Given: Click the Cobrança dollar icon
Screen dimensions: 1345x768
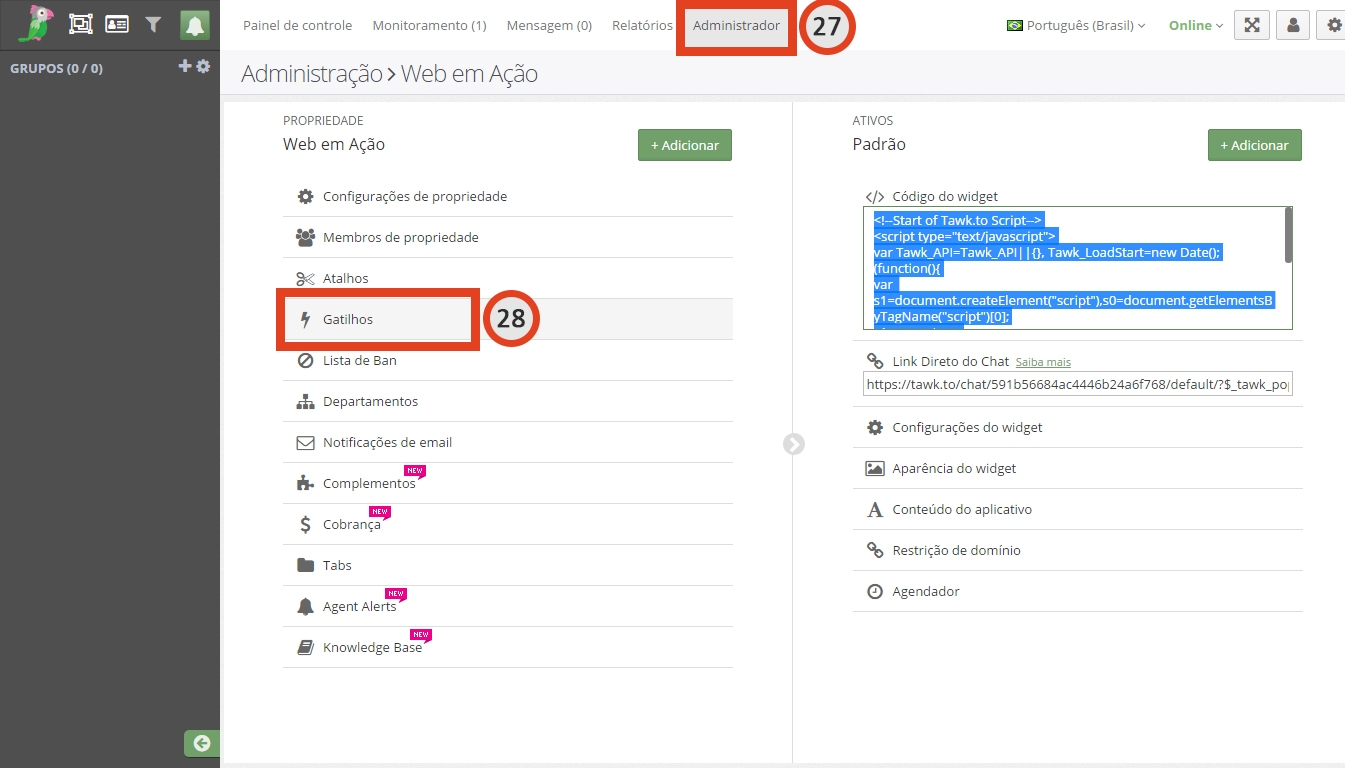Looking at the screenshot, I should pyautogui.click(x=305, y=524).
